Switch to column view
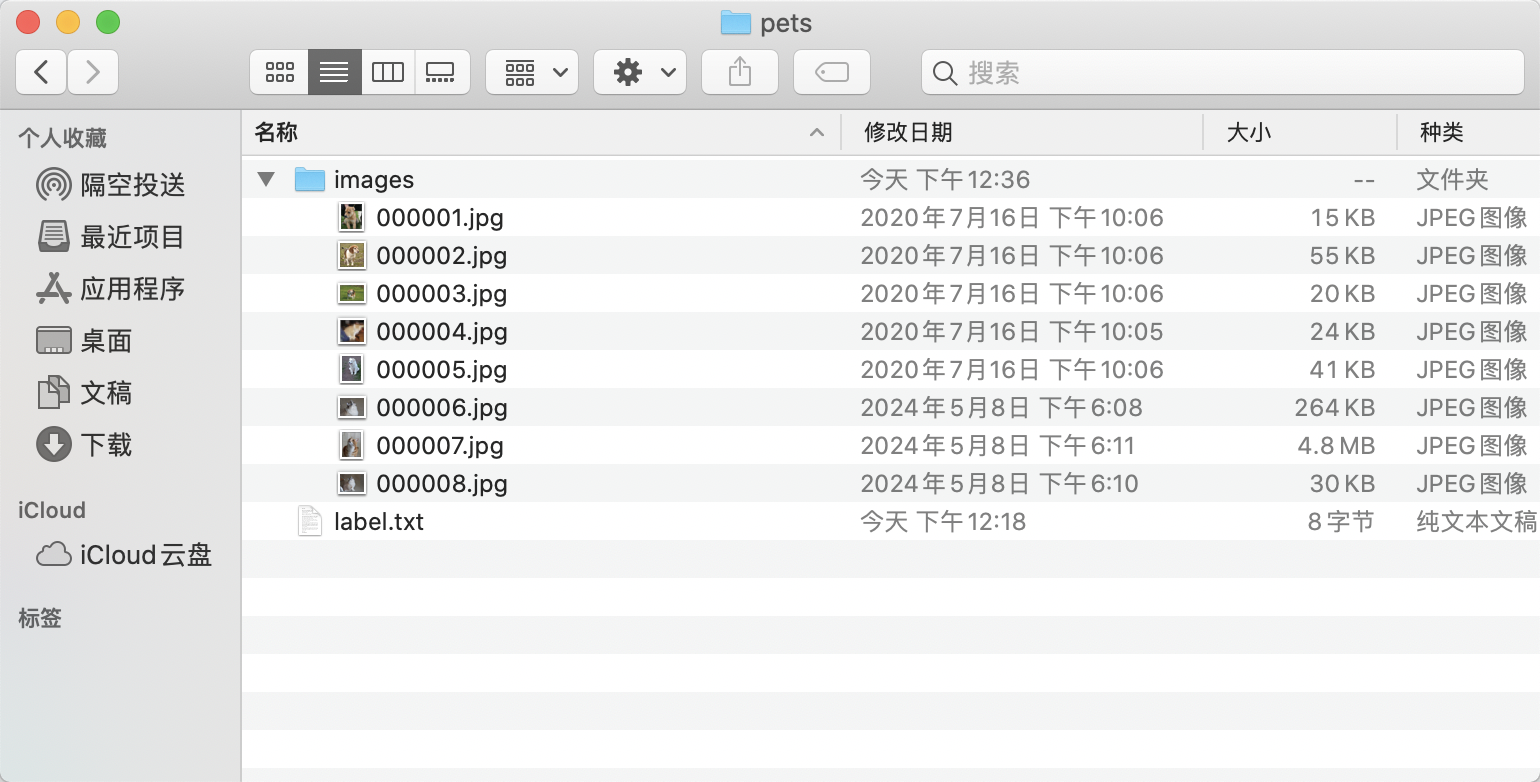1540x782 pixels. [x=388, y=72]
